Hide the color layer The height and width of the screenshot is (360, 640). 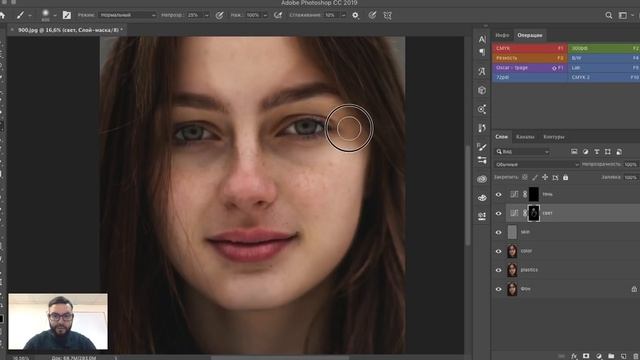pyautogui.click(x=498, y=251)
